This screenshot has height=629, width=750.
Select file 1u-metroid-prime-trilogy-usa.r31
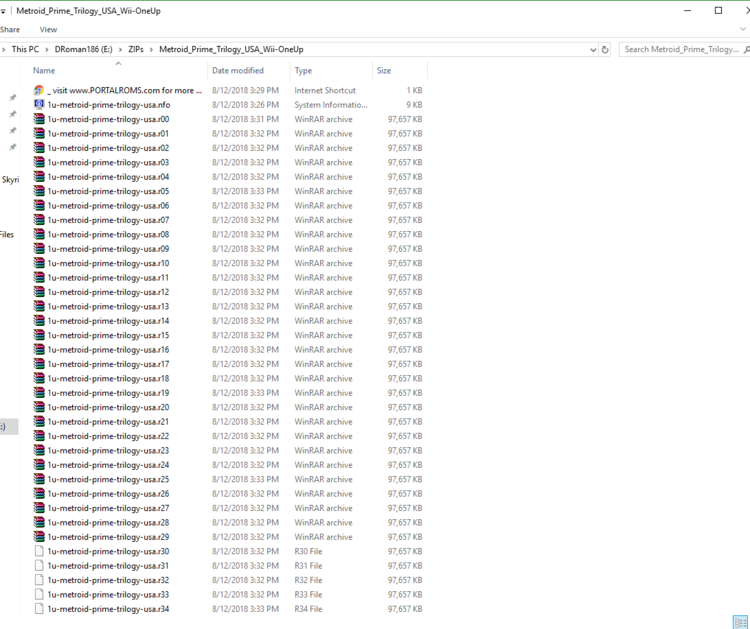(108, 565)
